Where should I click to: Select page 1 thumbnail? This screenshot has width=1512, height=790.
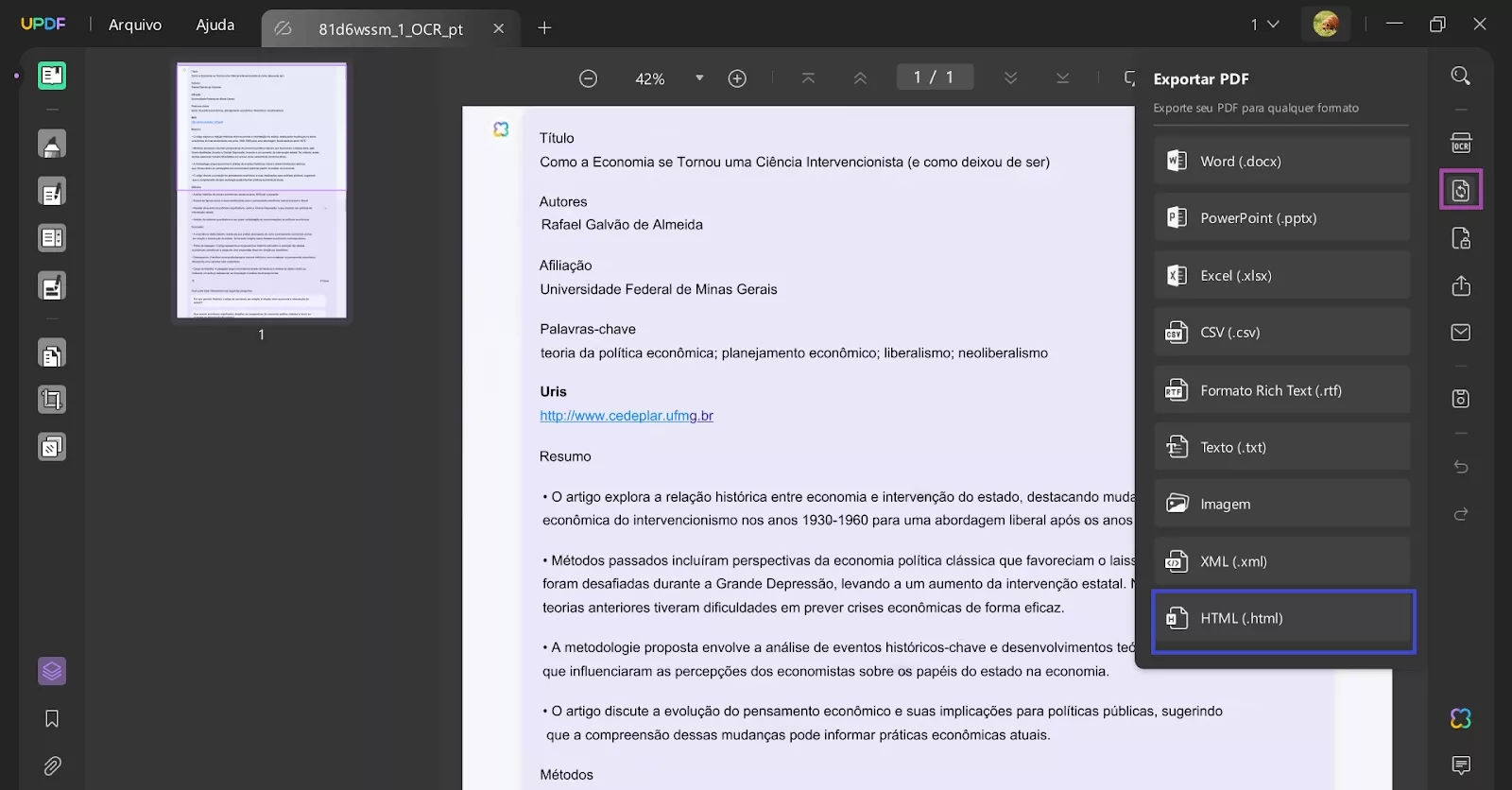tap(262, 191)
